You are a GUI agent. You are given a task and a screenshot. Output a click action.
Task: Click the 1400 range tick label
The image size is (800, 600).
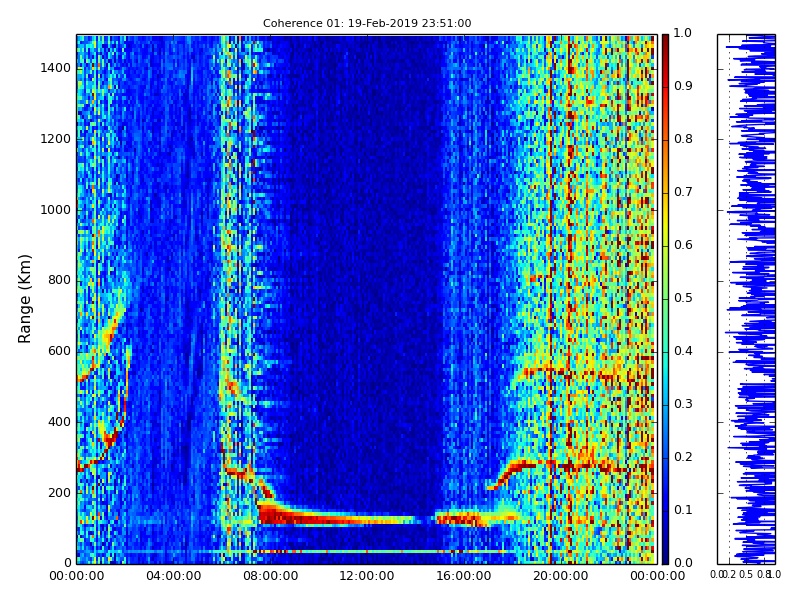pyautogui.click(x=56, y=68)
